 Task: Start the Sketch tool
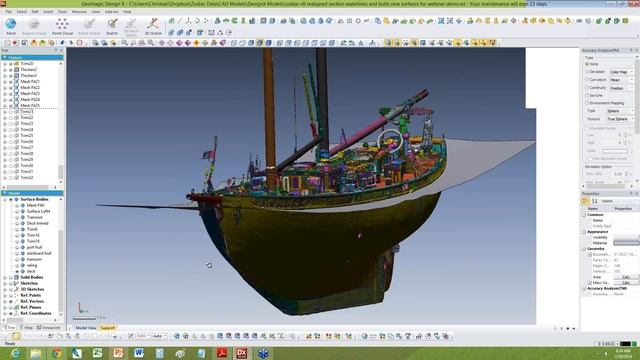tap(112, 27)
